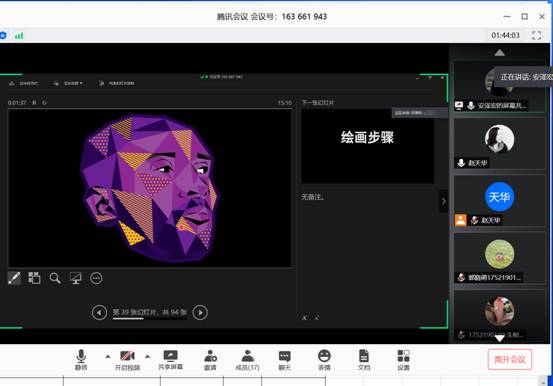The height and width of the screenshot is (386, 553).
Task: Show more participants with the down arrow
Action: coord(499,338)
